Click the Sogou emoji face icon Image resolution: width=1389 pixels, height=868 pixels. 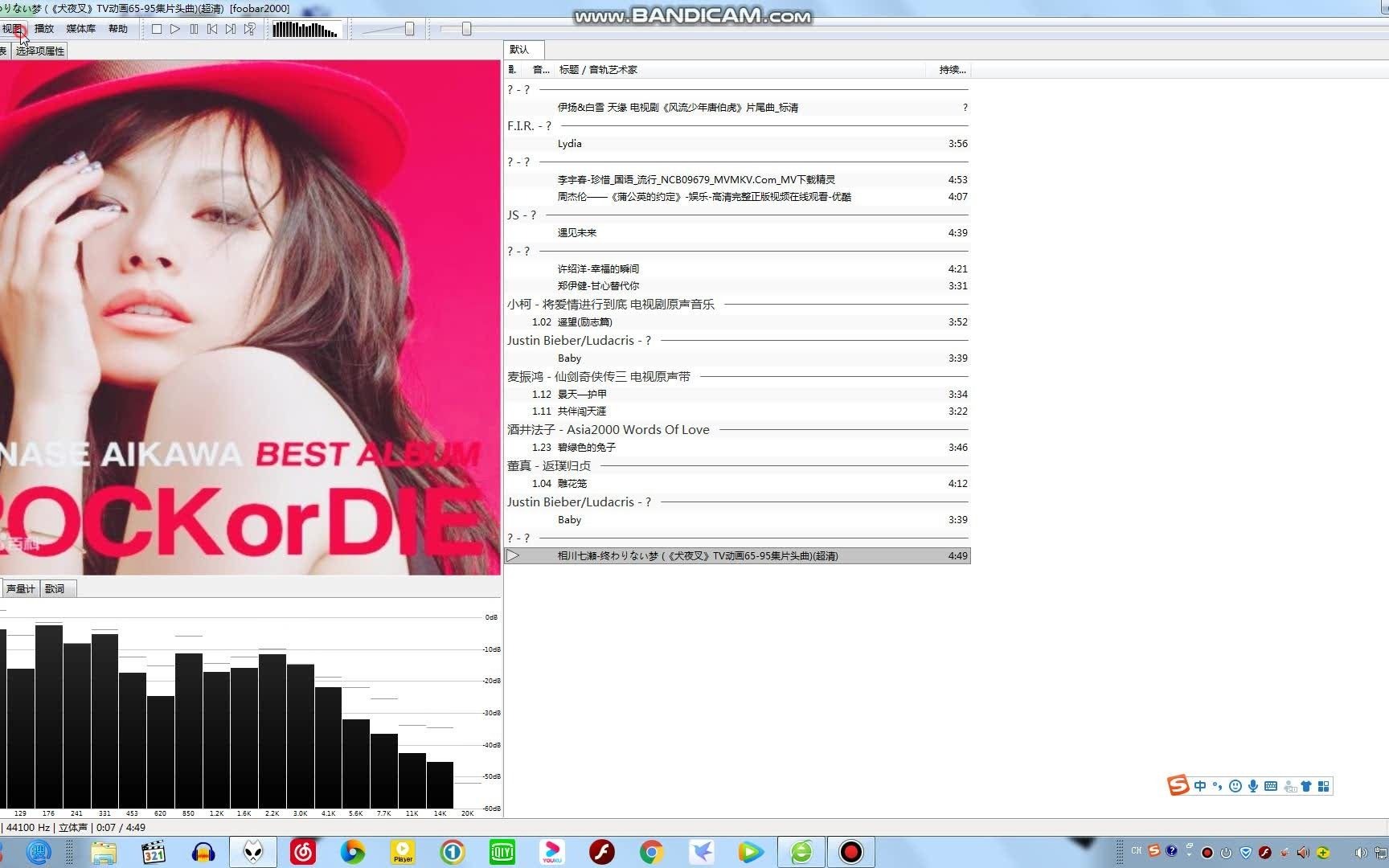click(1235, 786)
